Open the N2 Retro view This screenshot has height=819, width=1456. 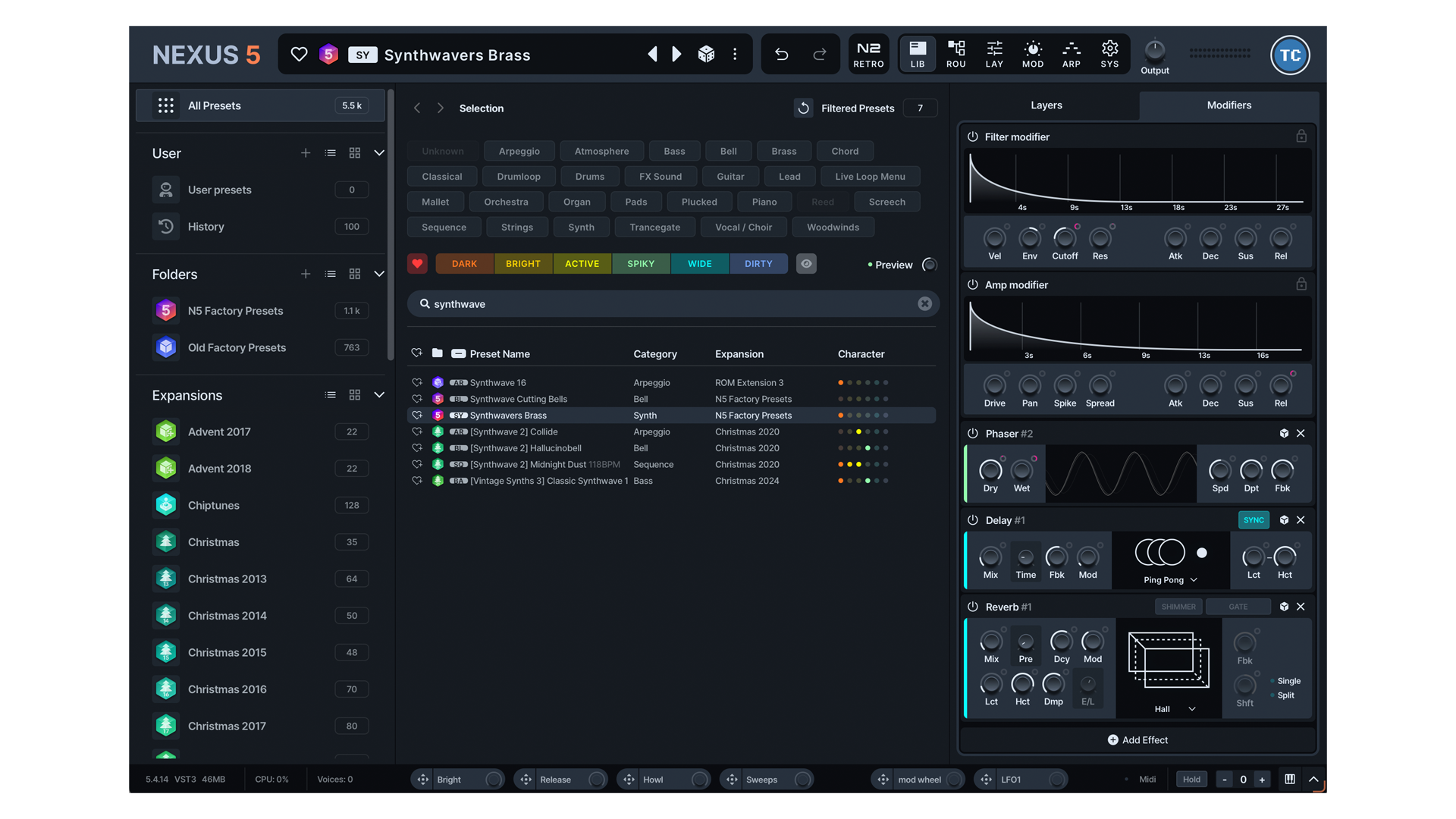click(x=868, y=55)
